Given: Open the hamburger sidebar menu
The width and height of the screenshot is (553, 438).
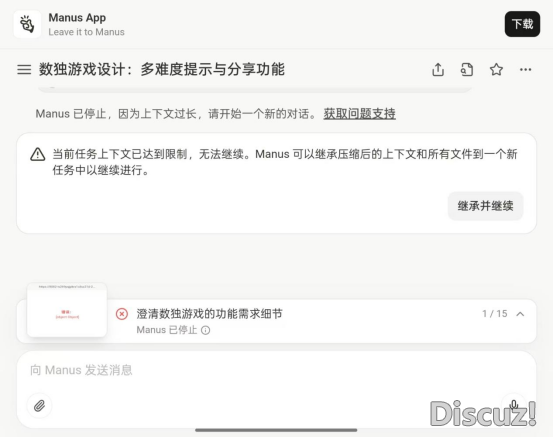Looking at the screenshot, I should click(24, 69).
